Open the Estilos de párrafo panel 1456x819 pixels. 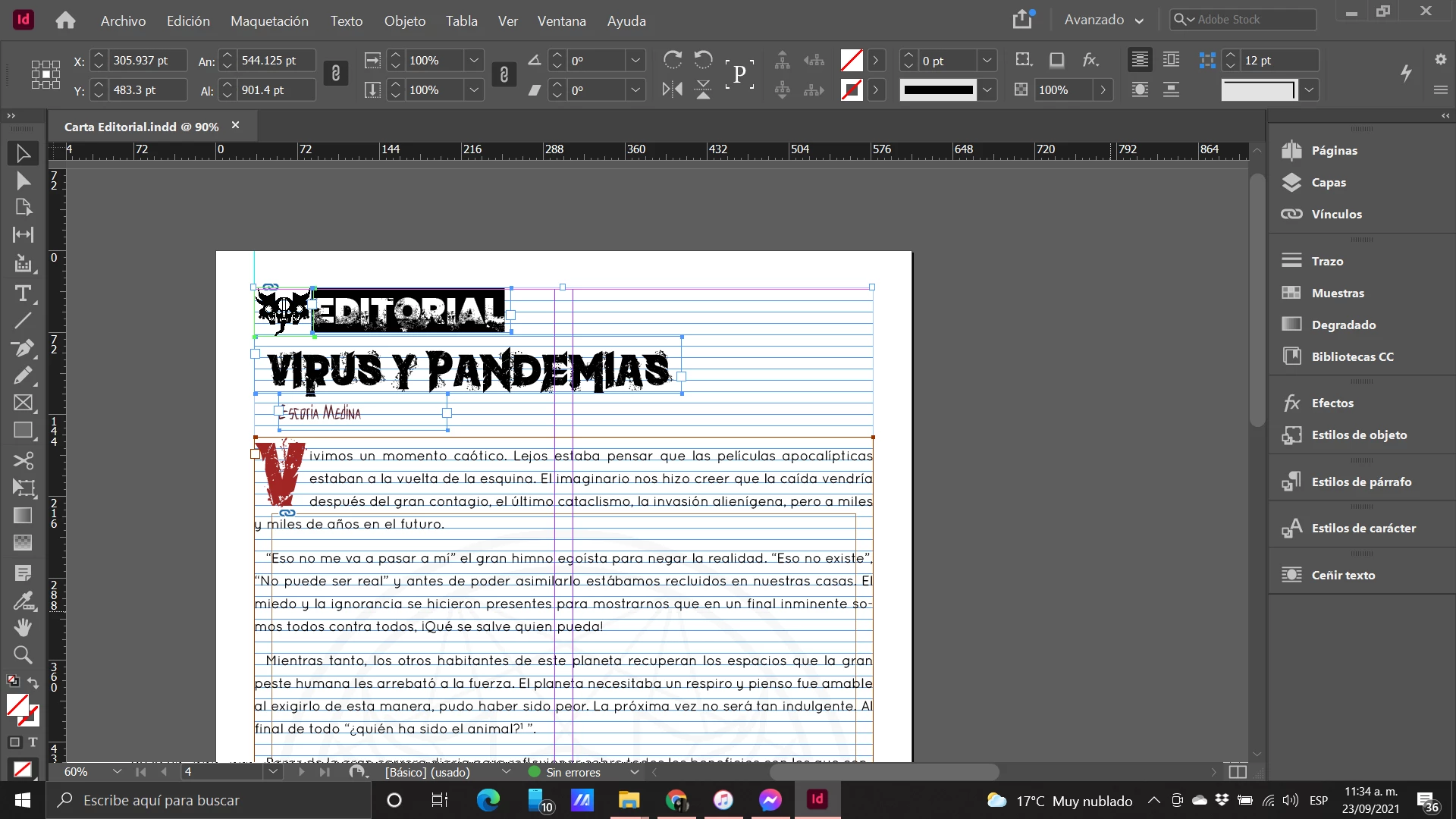(1361, 482)
